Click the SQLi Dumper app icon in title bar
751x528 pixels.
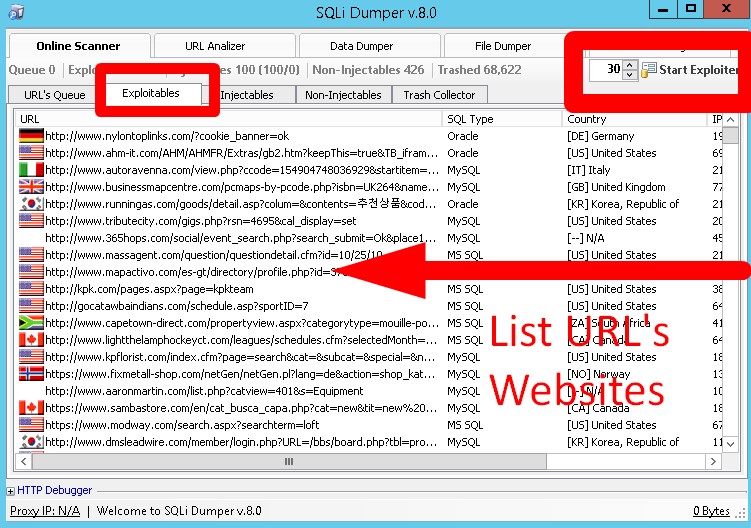[x=16, y=11]
